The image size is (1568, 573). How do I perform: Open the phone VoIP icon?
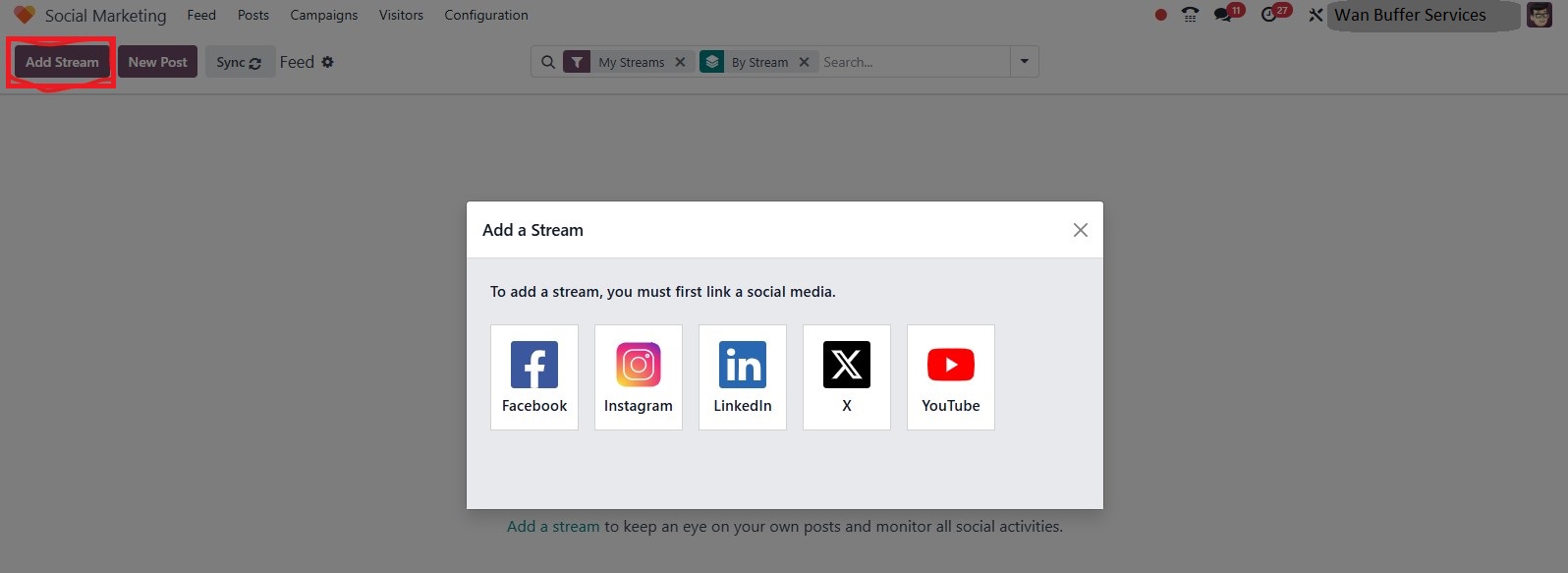[1190, 15]
